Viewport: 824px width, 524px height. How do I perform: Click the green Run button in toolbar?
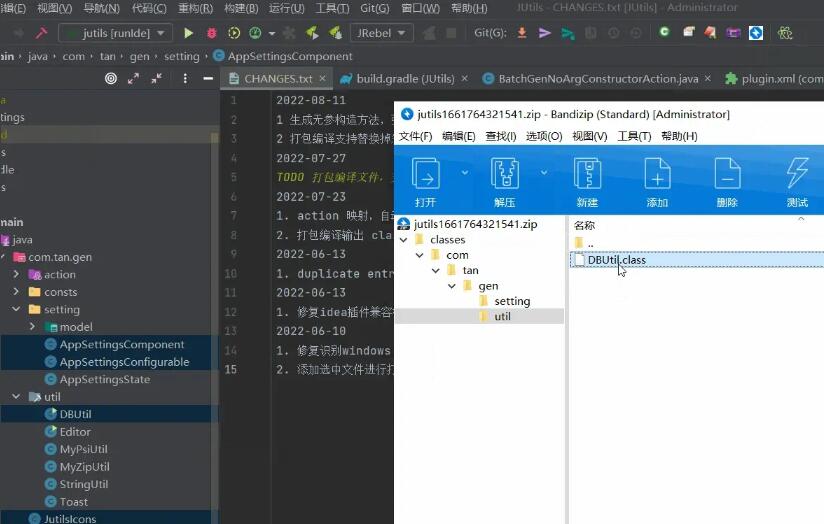(x=188, y=33)
